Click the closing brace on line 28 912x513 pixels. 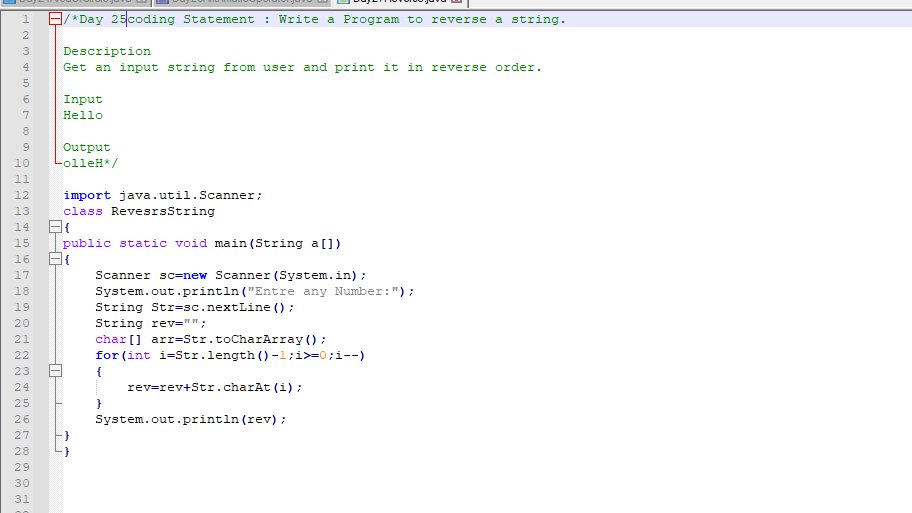(x=67, y=451)
